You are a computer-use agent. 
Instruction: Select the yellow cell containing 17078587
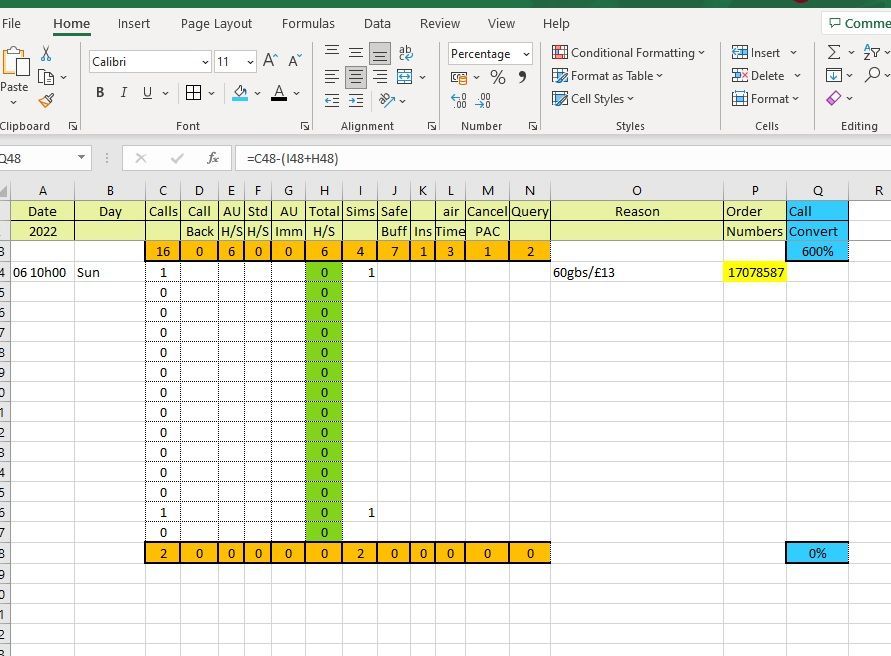click(x=755, y=271)
